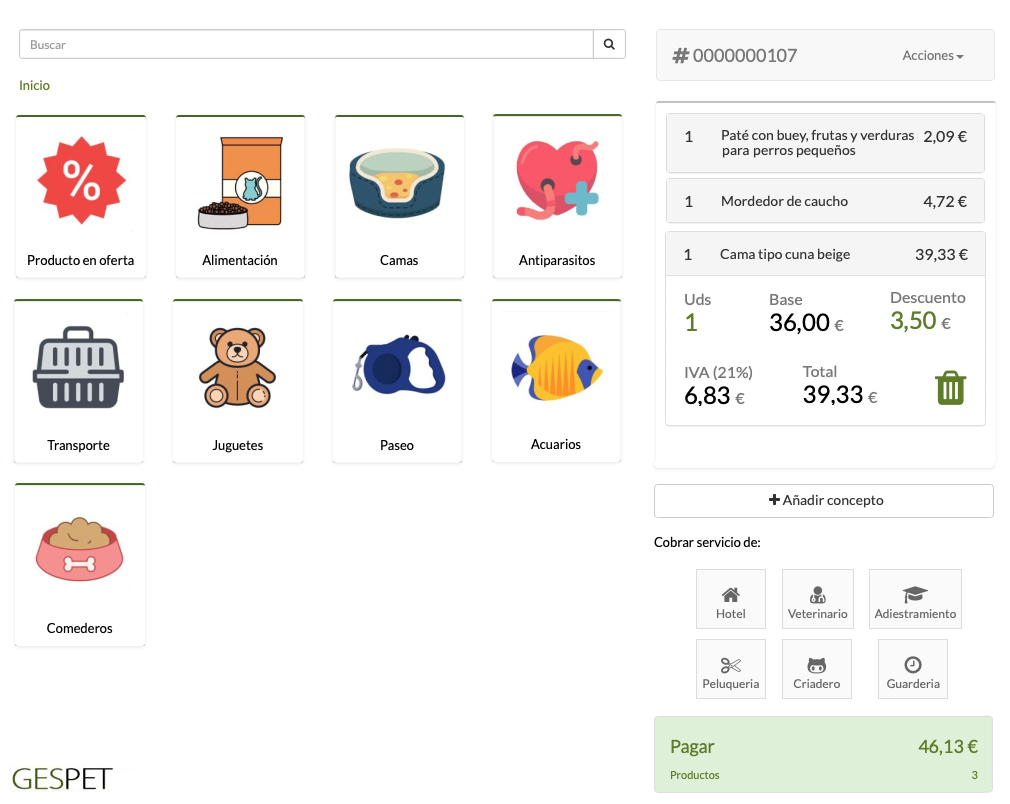This screenshot has height=804, width=1010.
Task: Charge a Hotel service
Action: pyautogui.click(x=731, y=599)
